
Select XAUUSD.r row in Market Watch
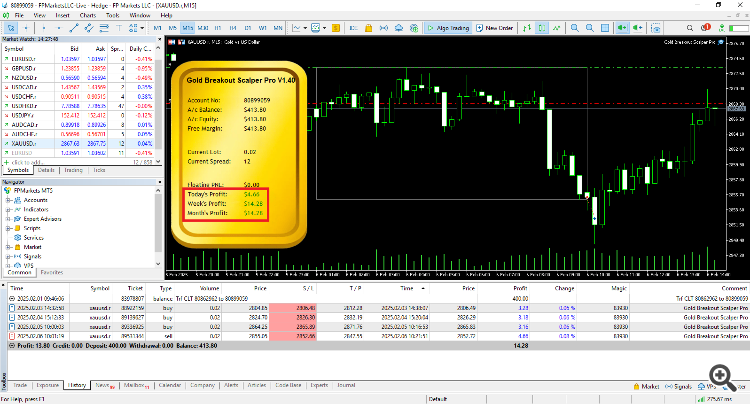click(80, 143)
